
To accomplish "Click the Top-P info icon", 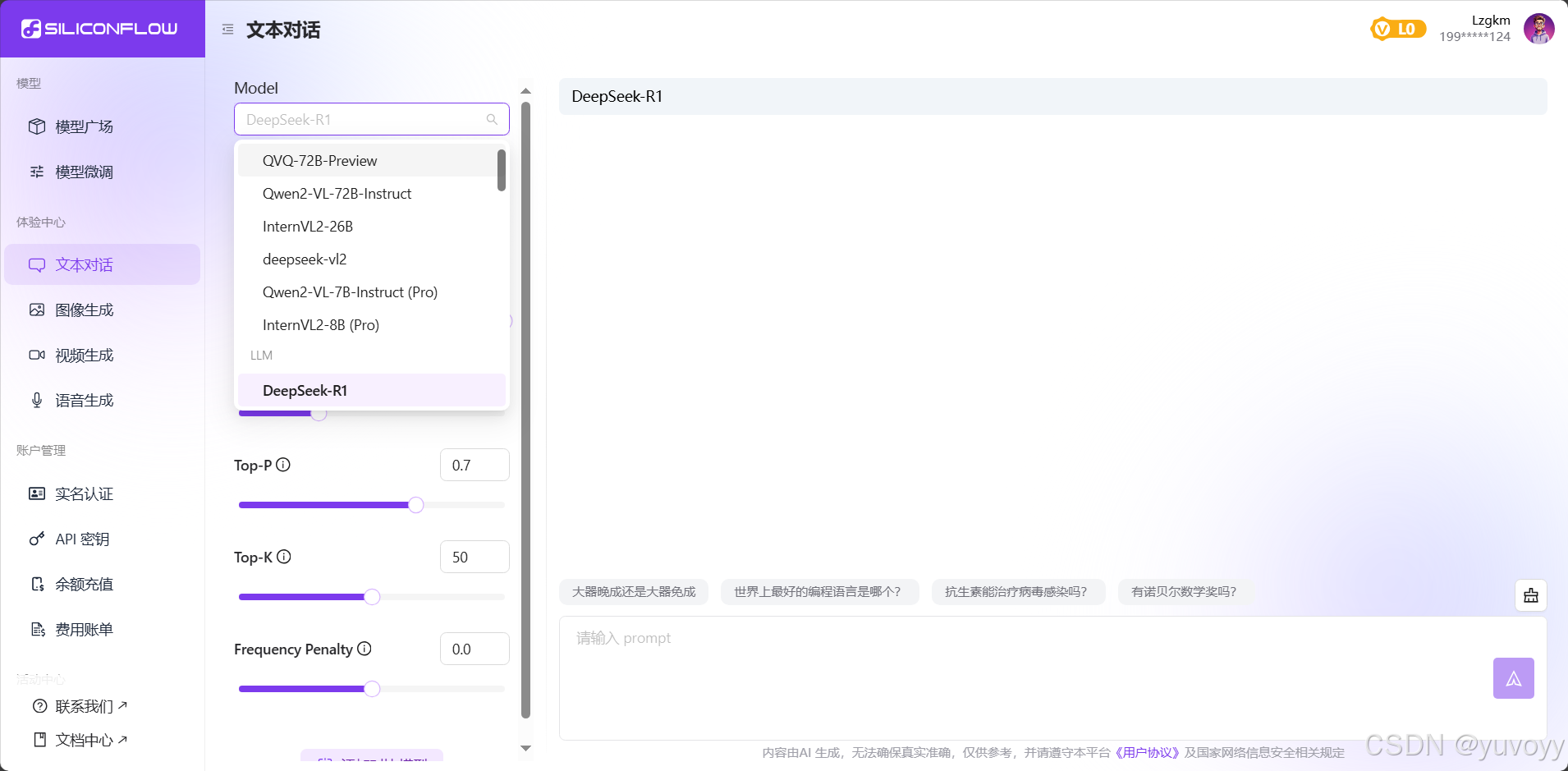I will (x=283, y=465).
